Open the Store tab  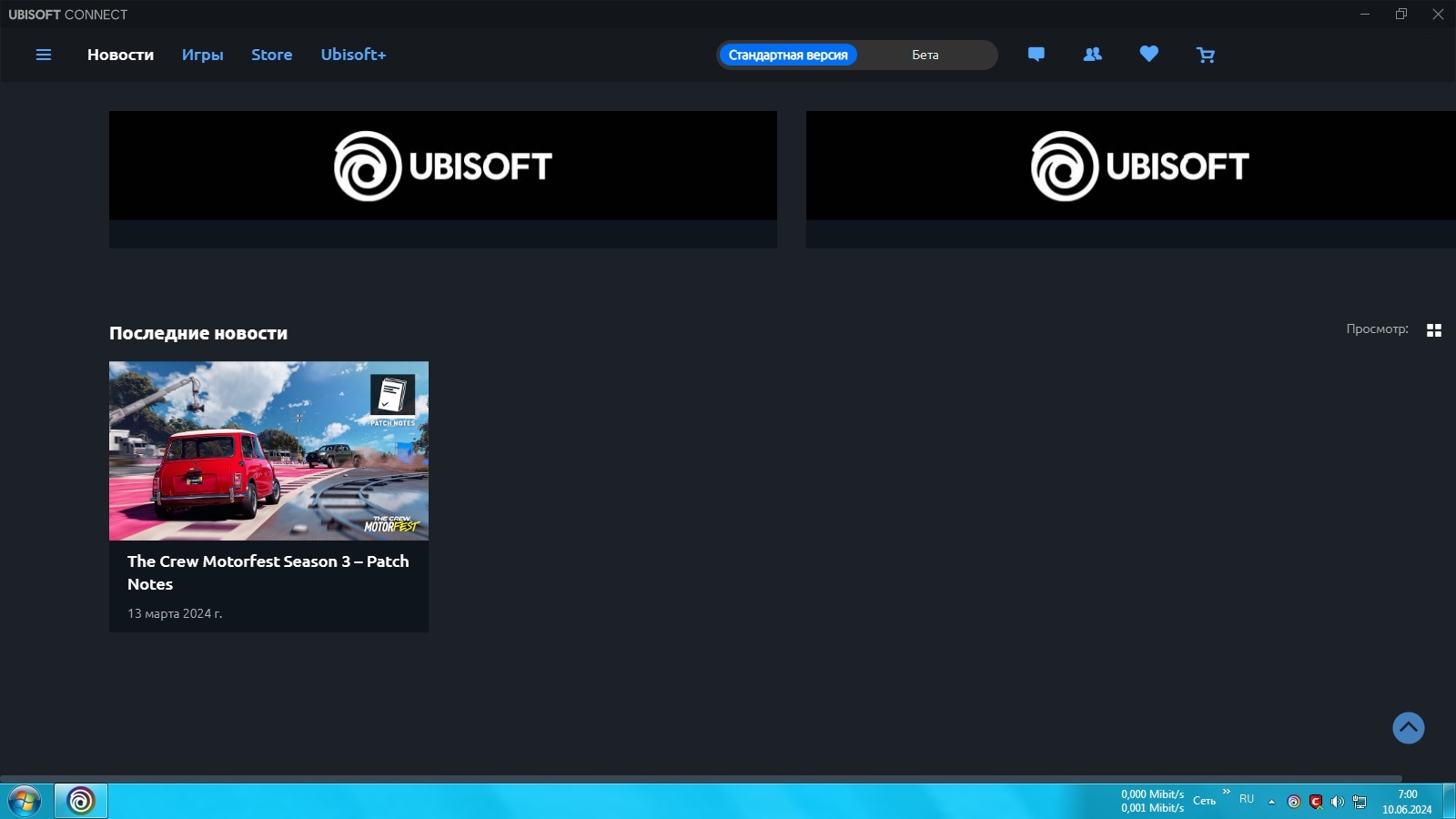pos(272,55)
